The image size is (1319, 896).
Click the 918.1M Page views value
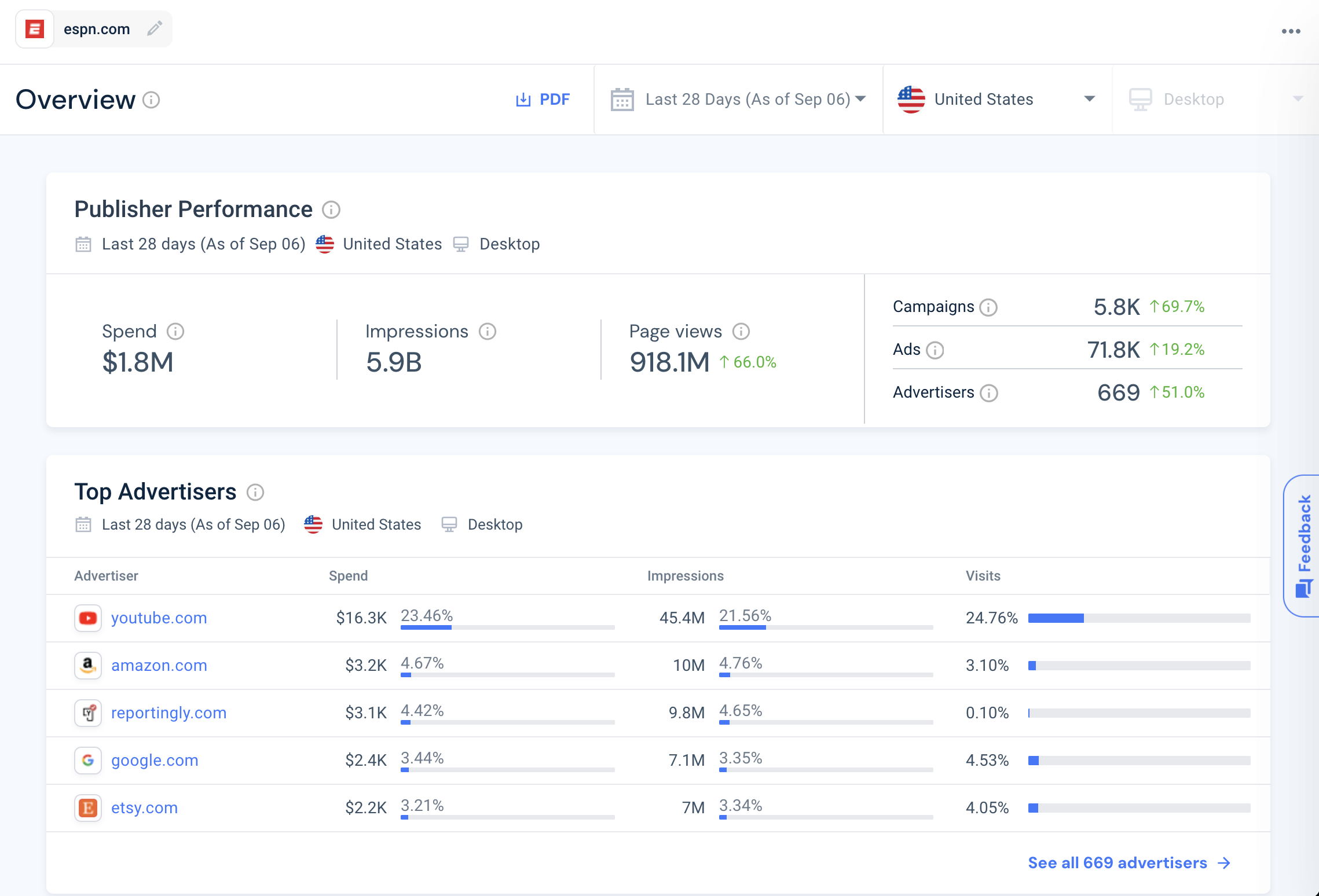pyautogui.click(x=669, y=362)
